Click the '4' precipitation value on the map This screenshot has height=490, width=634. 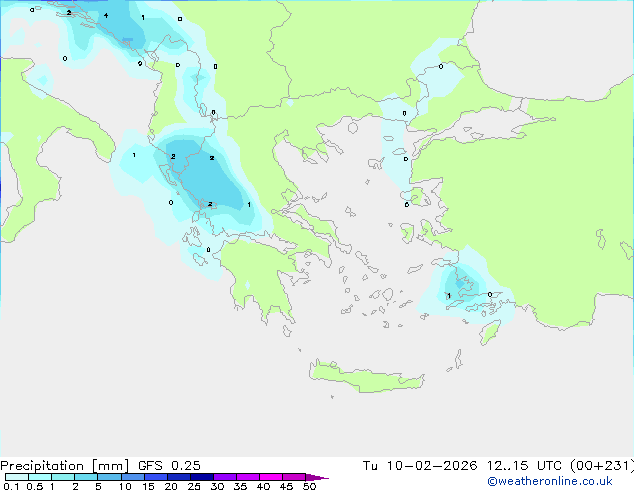tap(106, 16)
